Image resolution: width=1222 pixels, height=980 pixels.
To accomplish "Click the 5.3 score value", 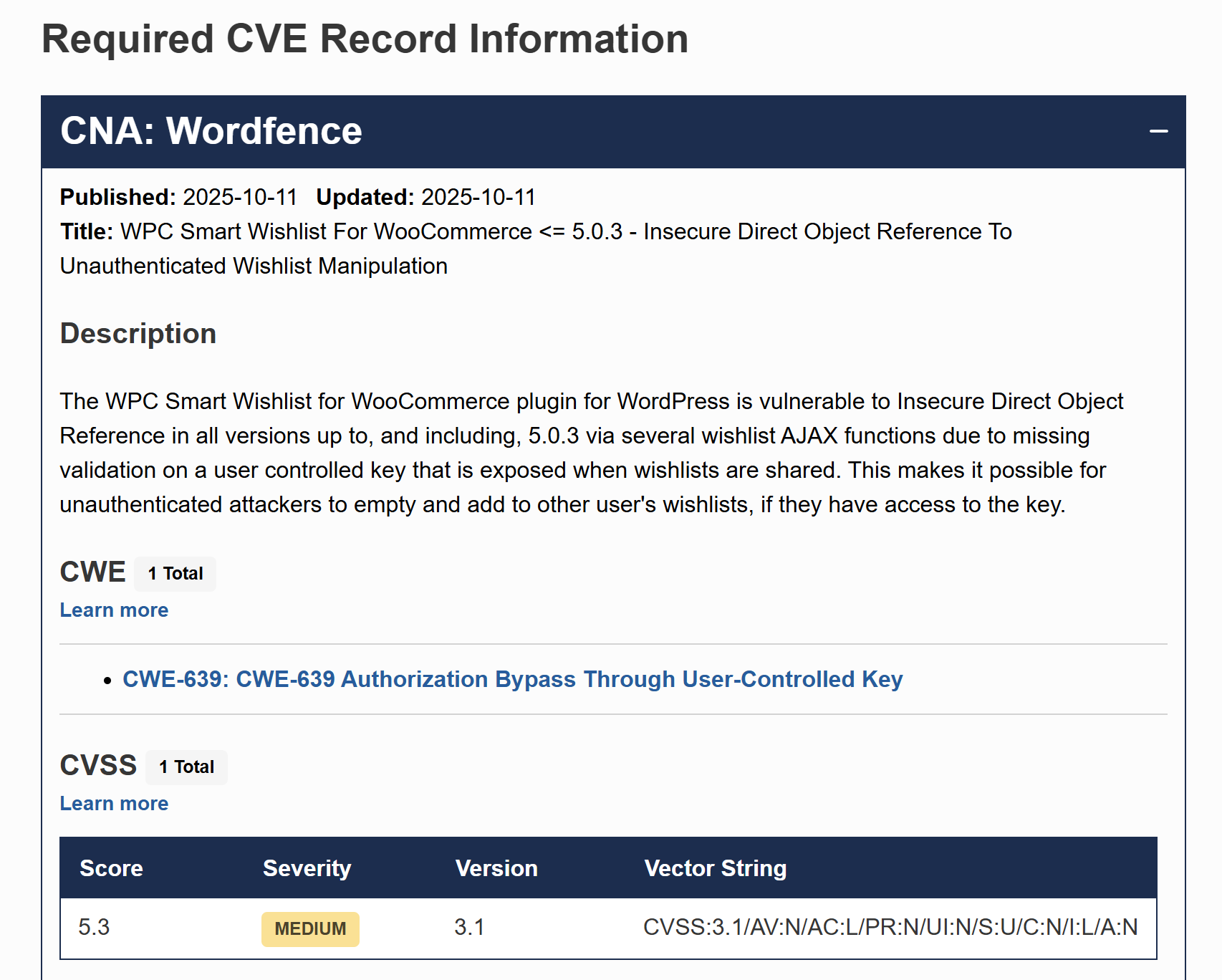I will pyautogui.click(x=94, y=927).
